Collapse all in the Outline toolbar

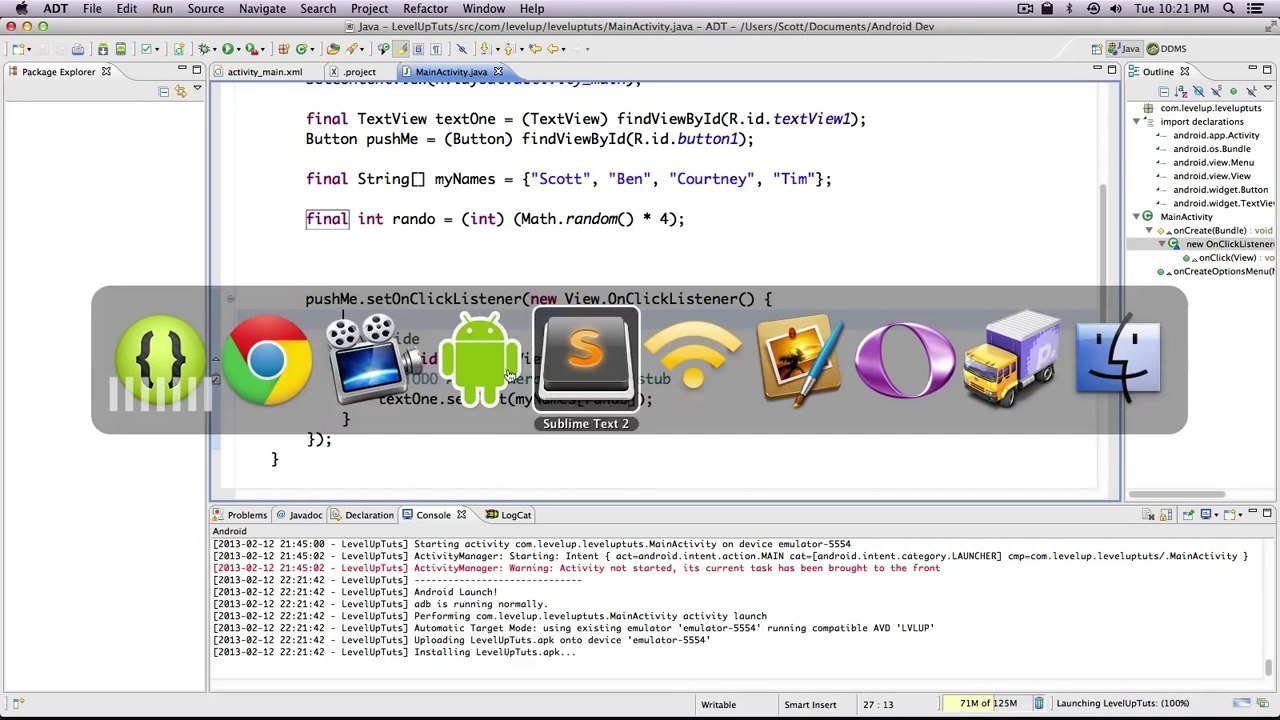tap(1164, 91)
